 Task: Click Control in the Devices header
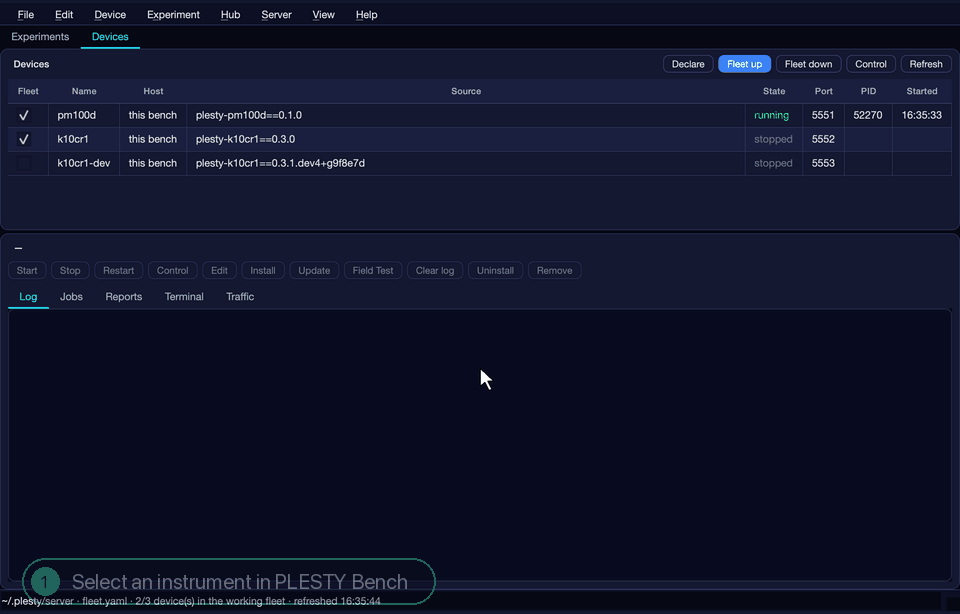(871, 64)
